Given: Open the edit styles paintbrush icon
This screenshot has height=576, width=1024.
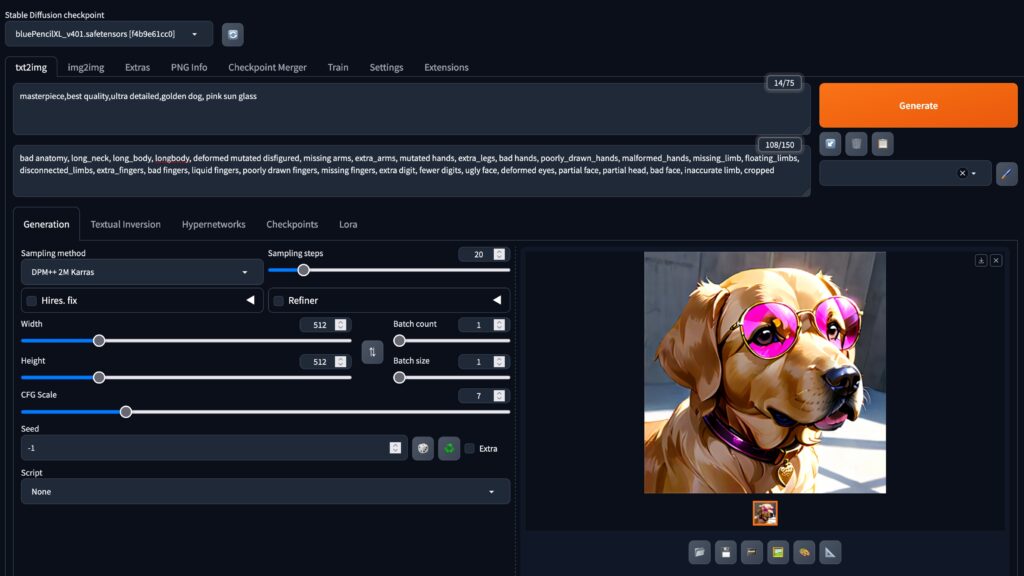Looking at the screenshot, I should click(1006, 173).
